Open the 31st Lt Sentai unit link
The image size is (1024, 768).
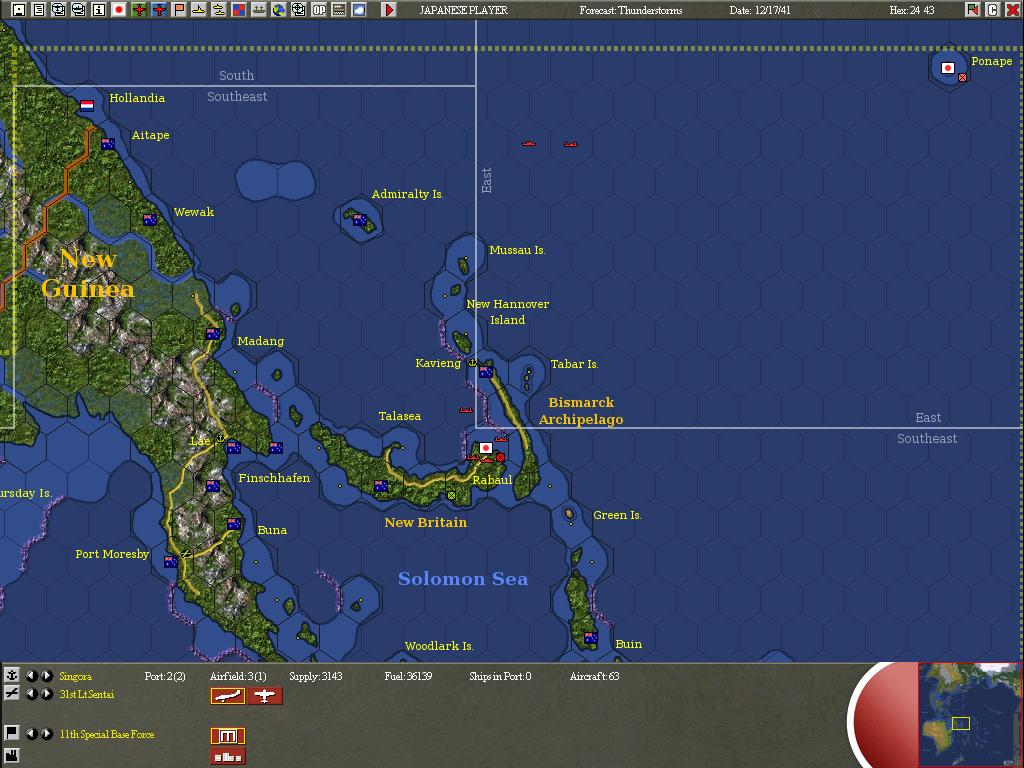click(86, 694)
